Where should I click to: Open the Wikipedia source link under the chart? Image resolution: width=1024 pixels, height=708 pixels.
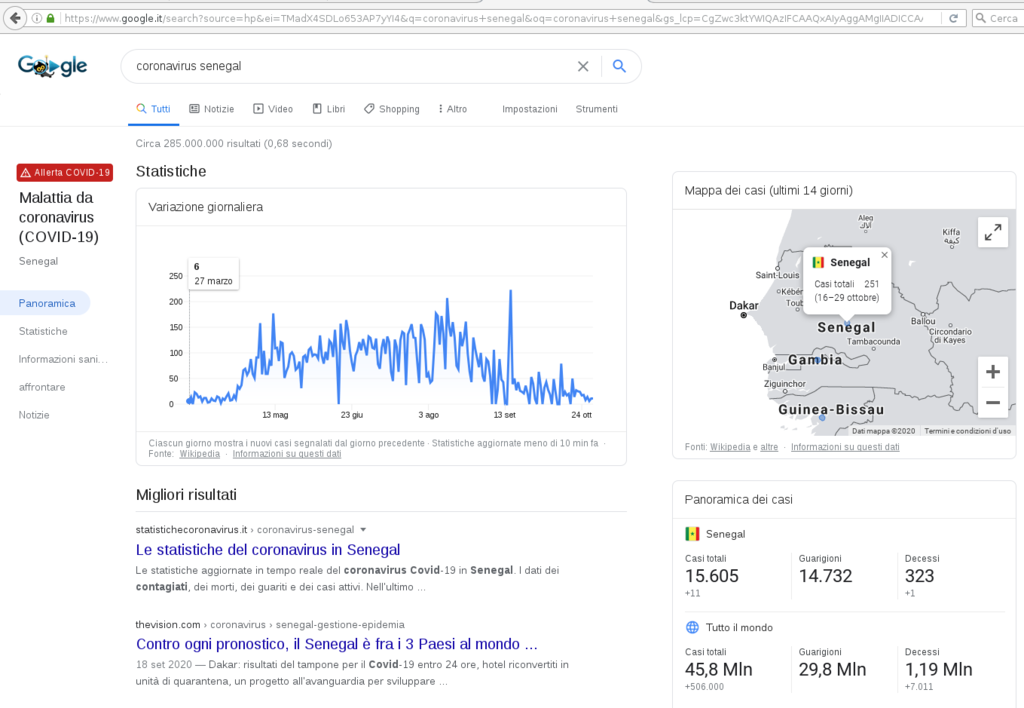tap(200, 454)
